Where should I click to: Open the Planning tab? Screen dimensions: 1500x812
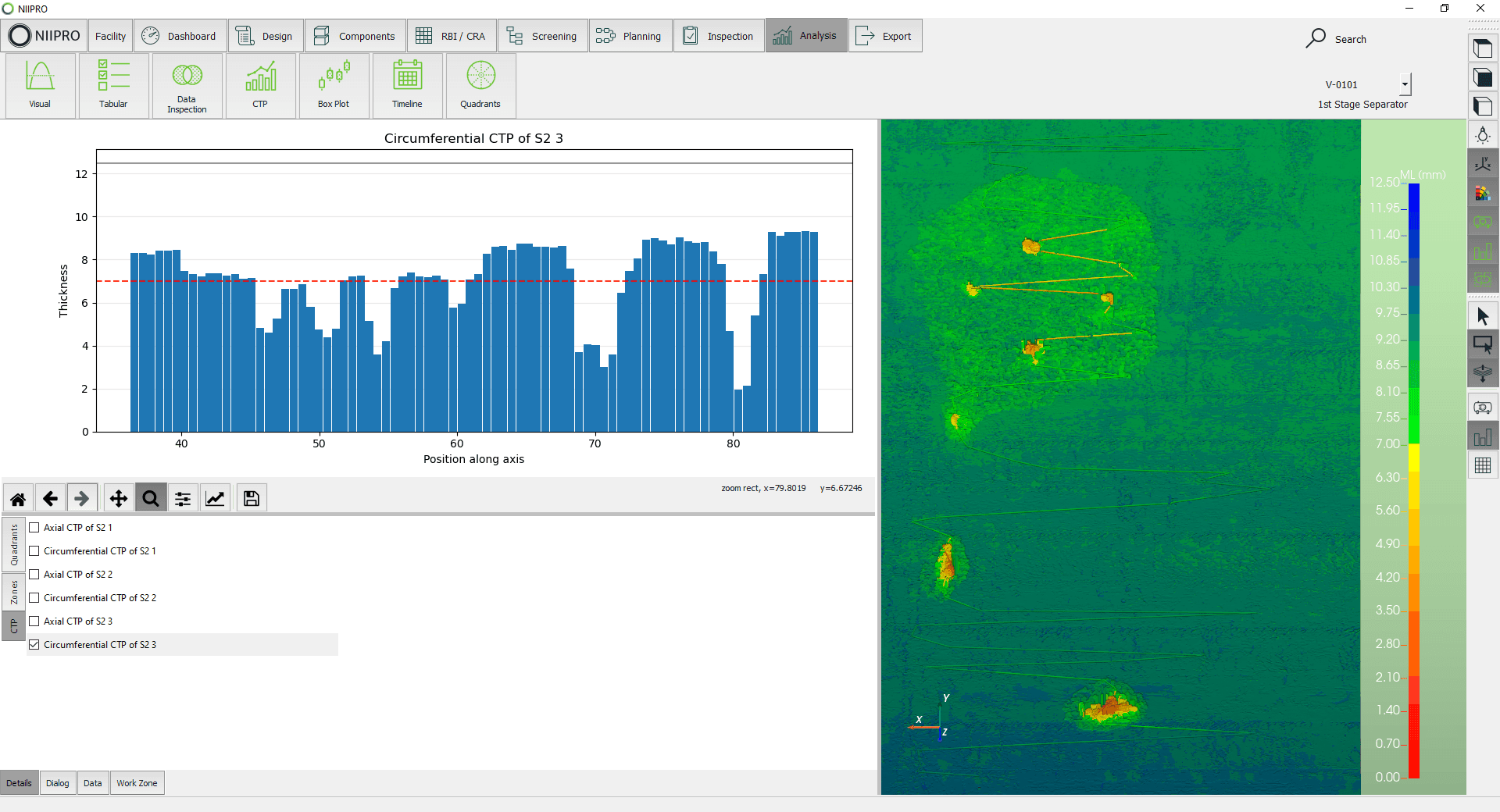point(630,36)
